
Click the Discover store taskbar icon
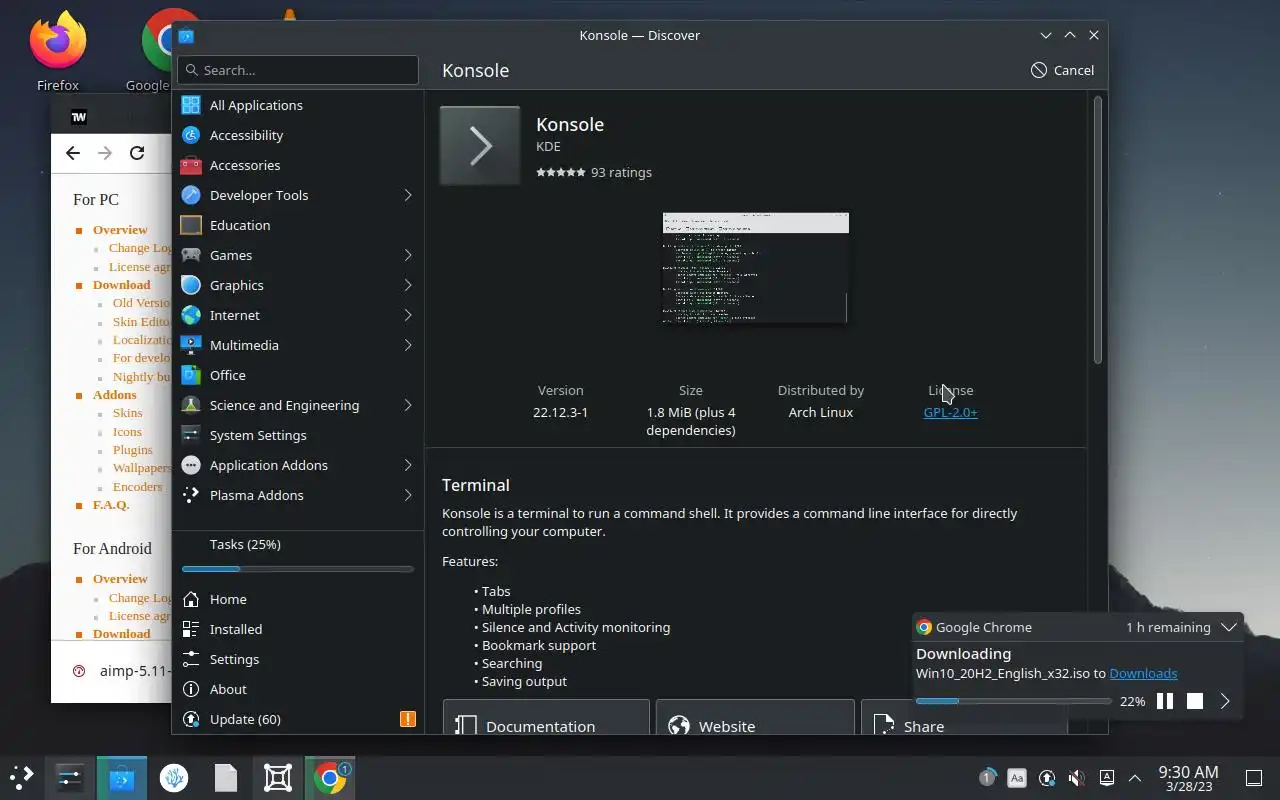[122, 777]
